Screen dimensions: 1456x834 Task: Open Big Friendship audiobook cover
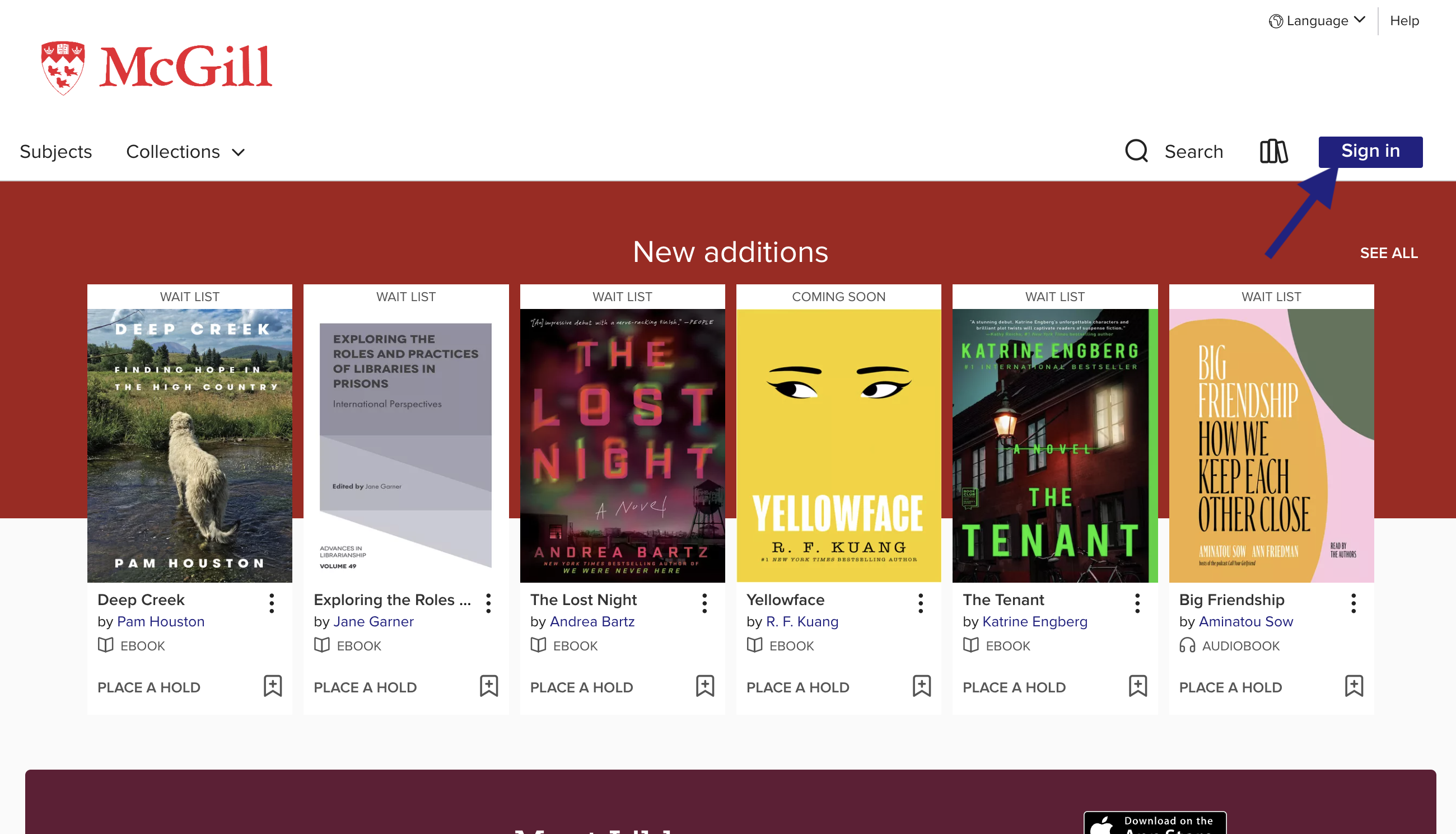(1272, 446)
